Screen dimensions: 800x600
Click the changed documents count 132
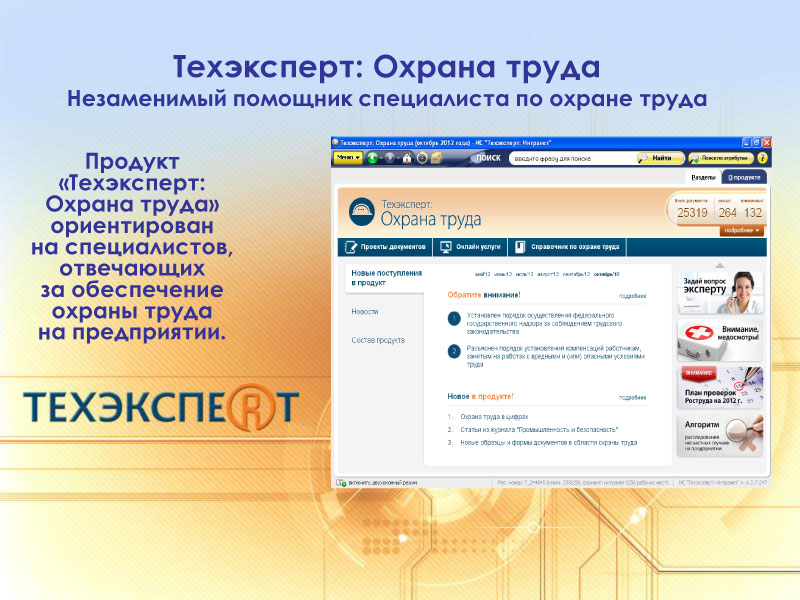click(x=753, y=213)
